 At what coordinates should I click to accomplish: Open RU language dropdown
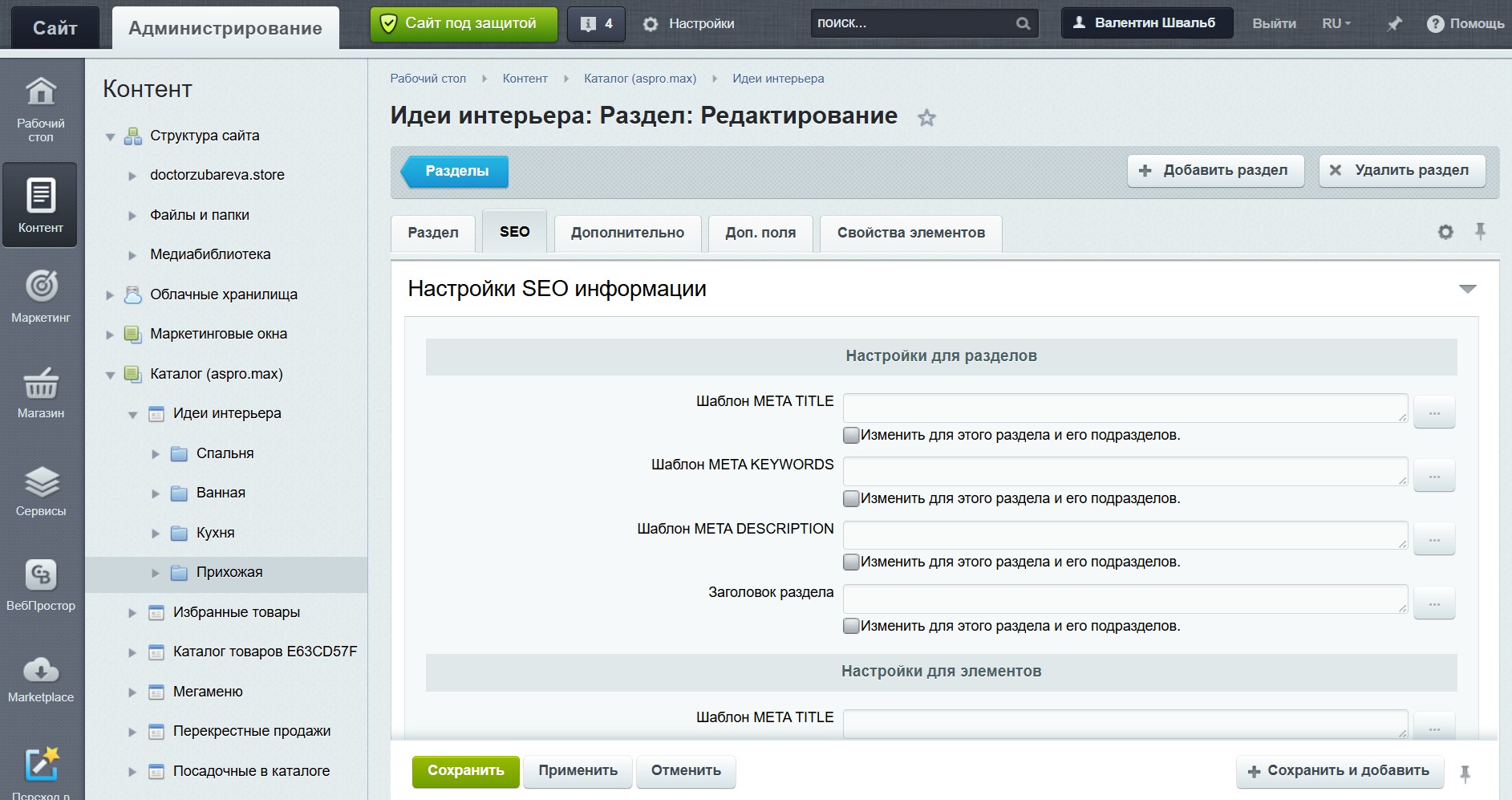pos(1336,23)
